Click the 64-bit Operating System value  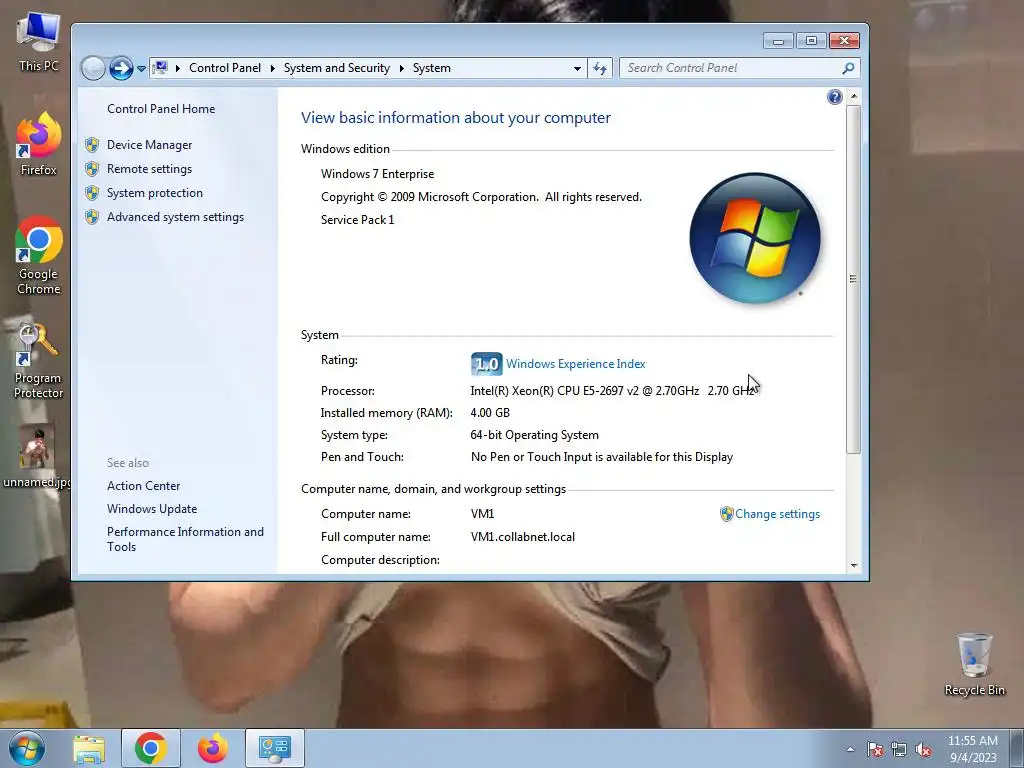[x=534, y=436]
